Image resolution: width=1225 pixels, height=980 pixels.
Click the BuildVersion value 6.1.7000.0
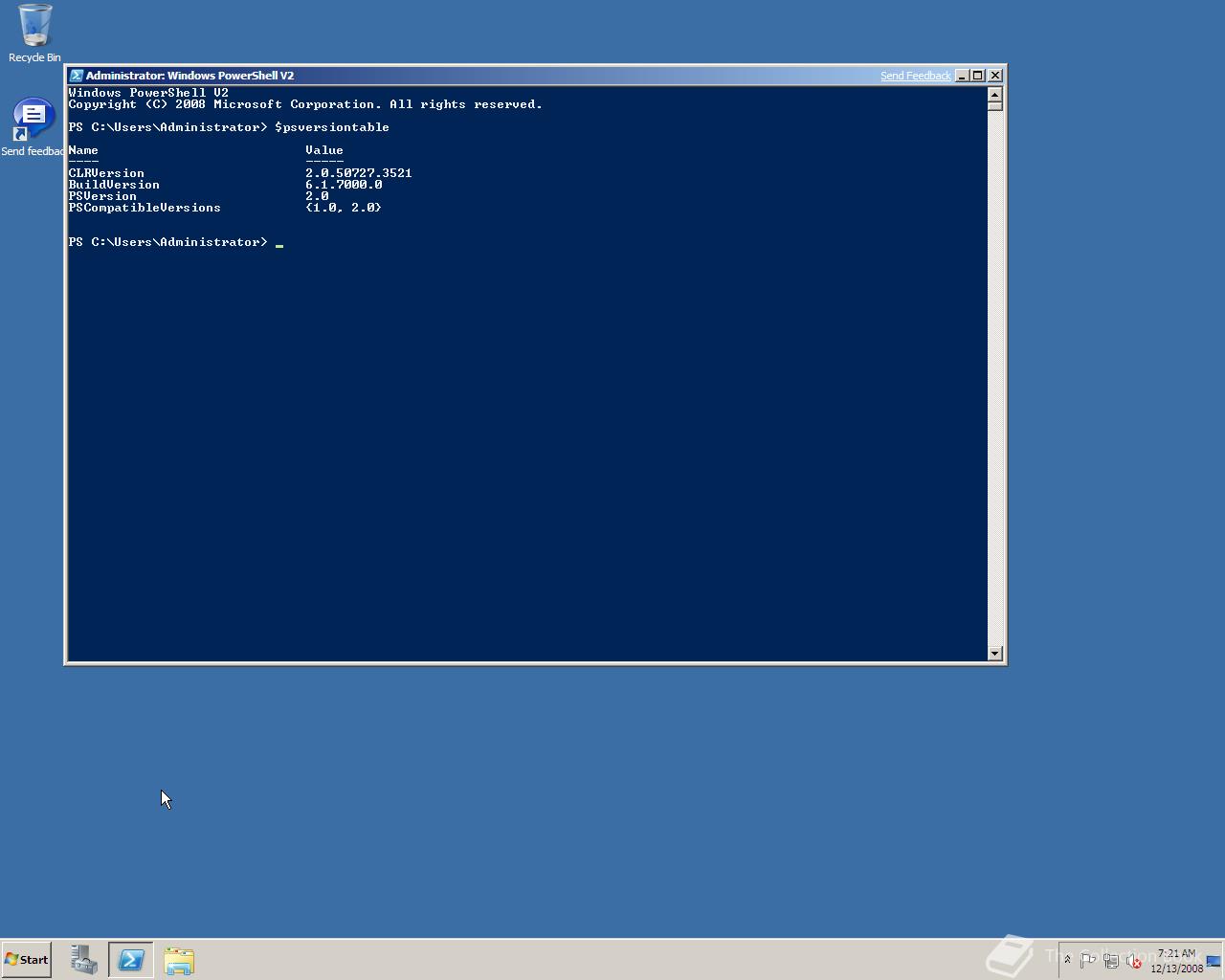[x=344, y=185]
